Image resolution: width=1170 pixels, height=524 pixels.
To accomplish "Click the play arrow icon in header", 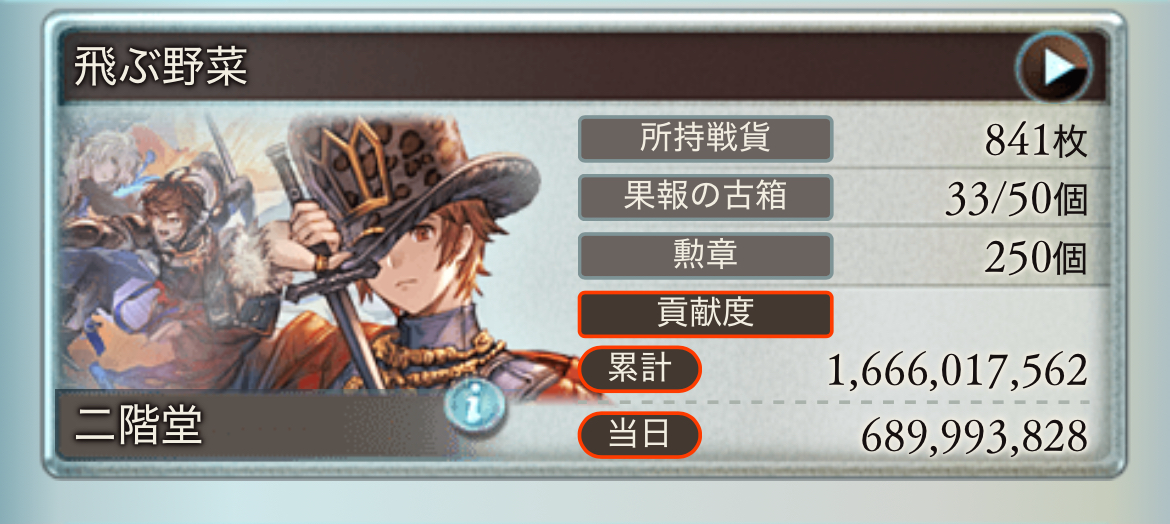I will point(1054,69).
